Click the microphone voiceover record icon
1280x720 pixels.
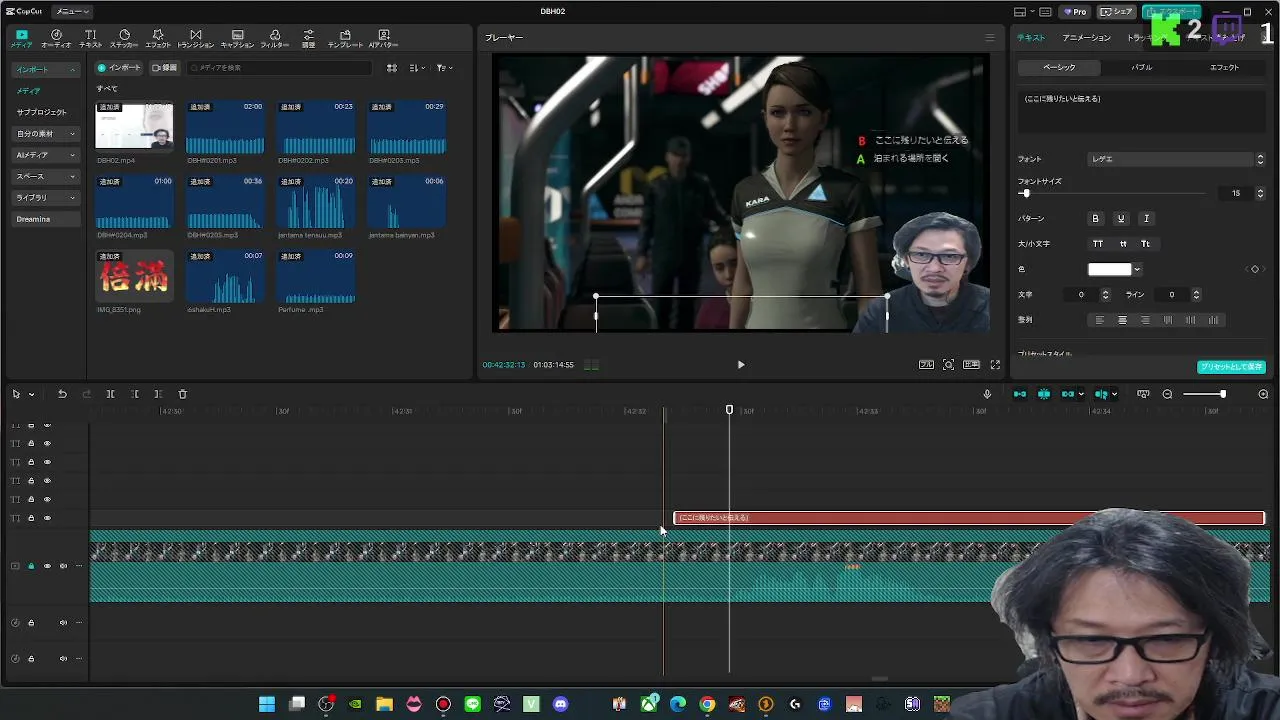coord(987,394)
